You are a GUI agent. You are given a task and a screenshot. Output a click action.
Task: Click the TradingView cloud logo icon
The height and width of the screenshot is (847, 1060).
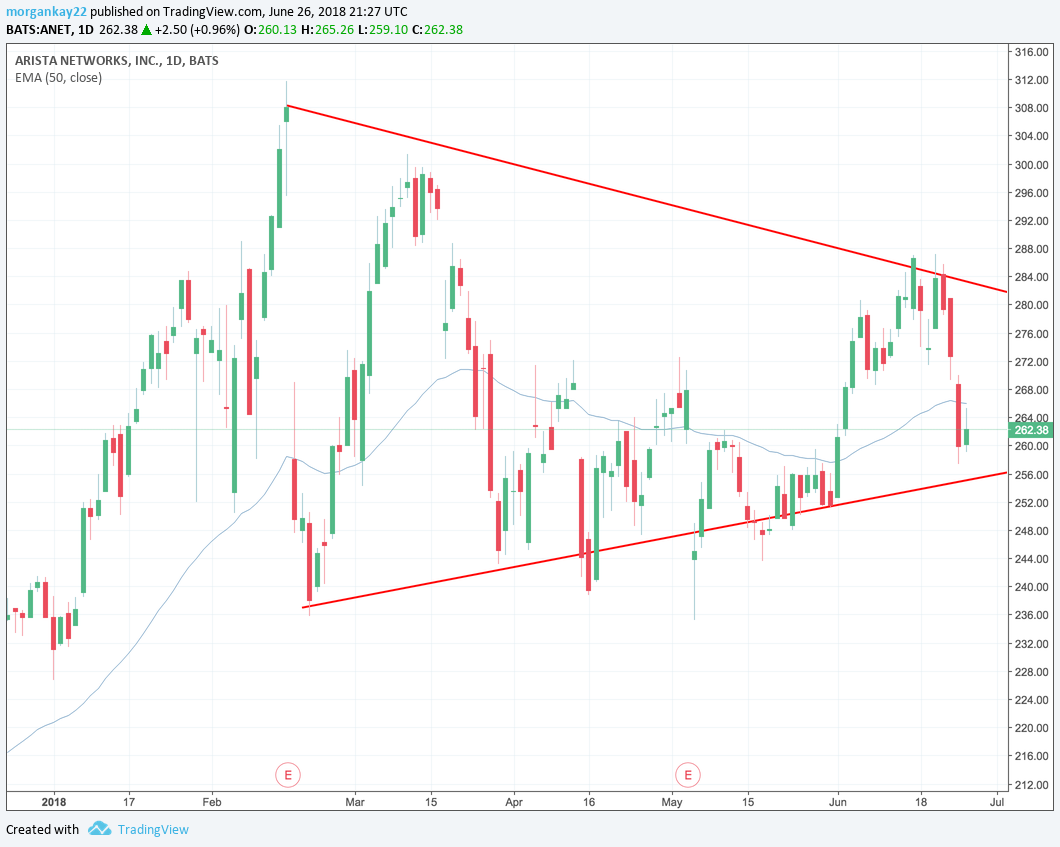(99, 829)
